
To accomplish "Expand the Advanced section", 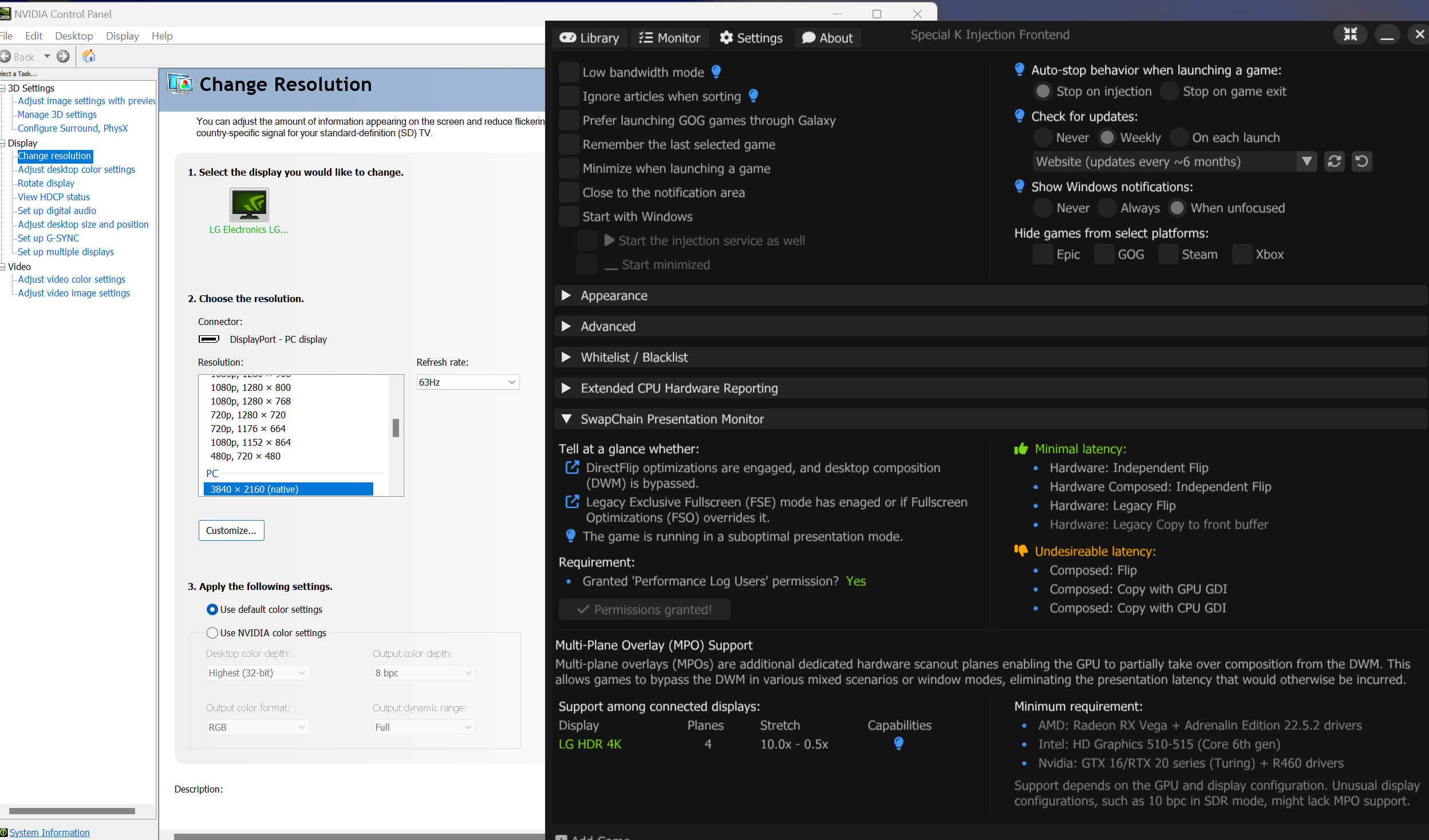I will point(991,326).
